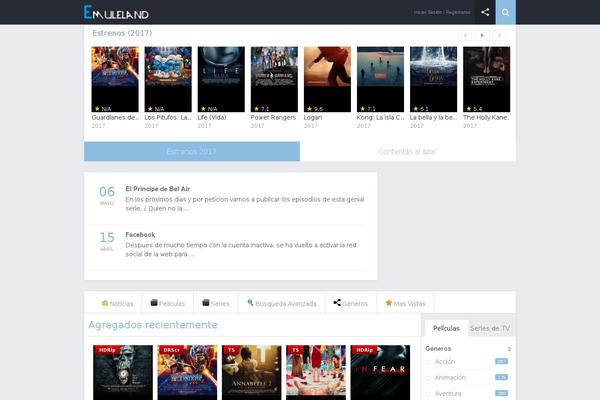Viewport: 600px width, 400px height.
Task: Click Iniciar Sesión link
Action: click(x=427, y=12)
